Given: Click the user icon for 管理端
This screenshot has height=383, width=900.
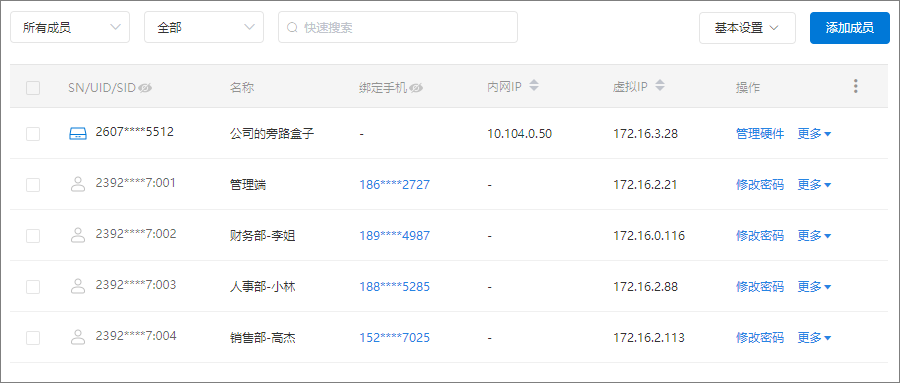Looking at the screenshot, I should coord(77,184).
